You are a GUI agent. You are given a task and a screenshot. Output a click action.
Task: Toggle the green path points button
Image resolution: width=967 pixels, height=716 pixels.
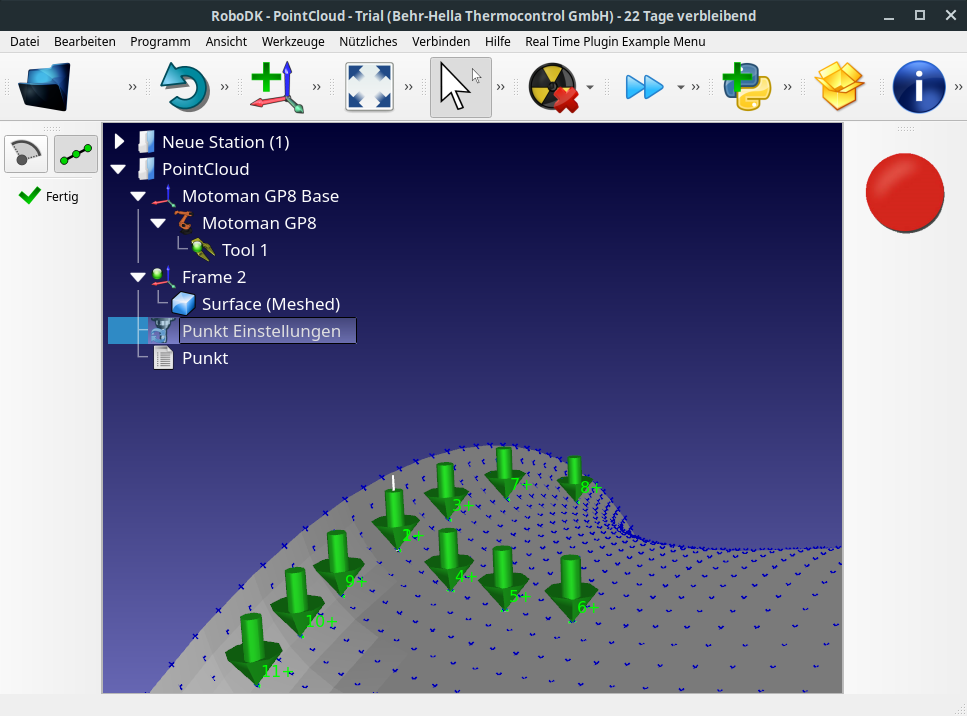tap(75, 154)
